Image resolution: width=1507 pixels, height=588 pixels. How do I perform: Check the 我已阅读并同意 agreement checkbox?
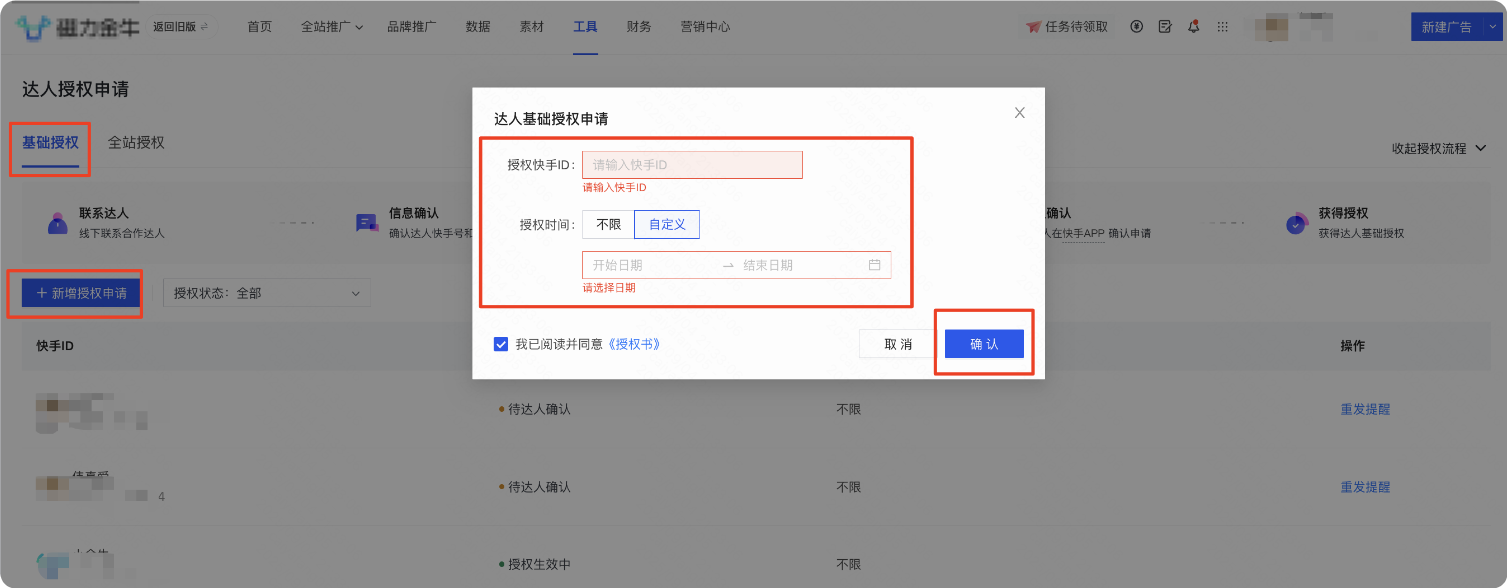[500, 344]
